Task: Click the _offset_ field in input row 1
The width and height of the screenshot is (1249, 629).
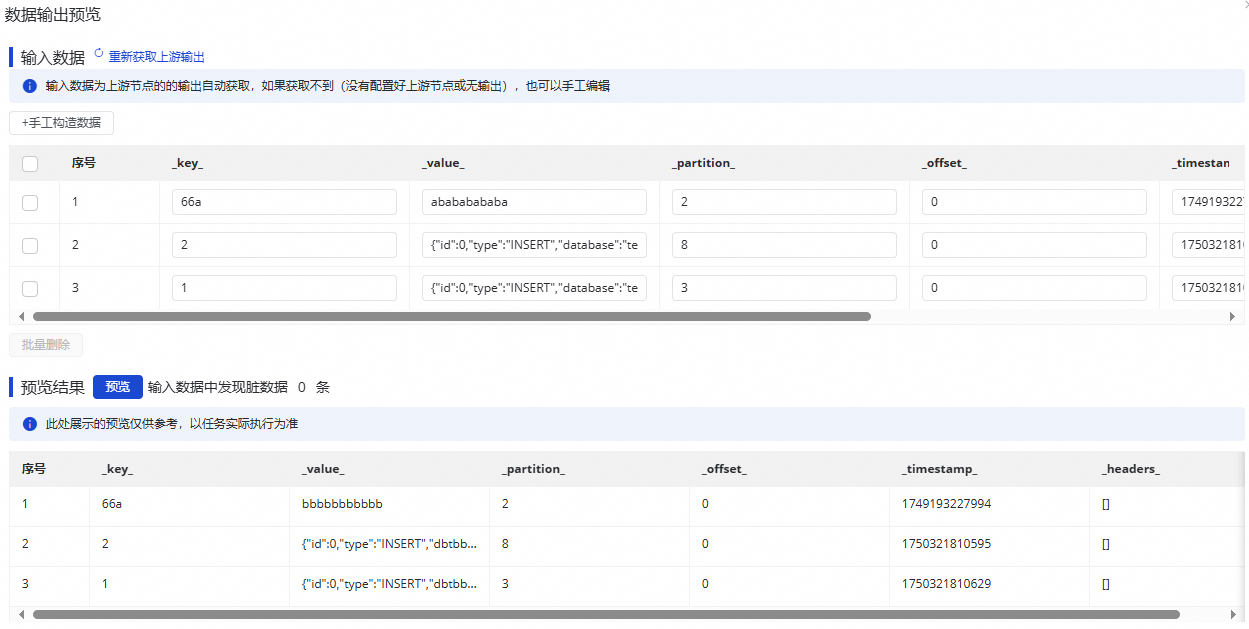Action: (x=1034, y=202)
